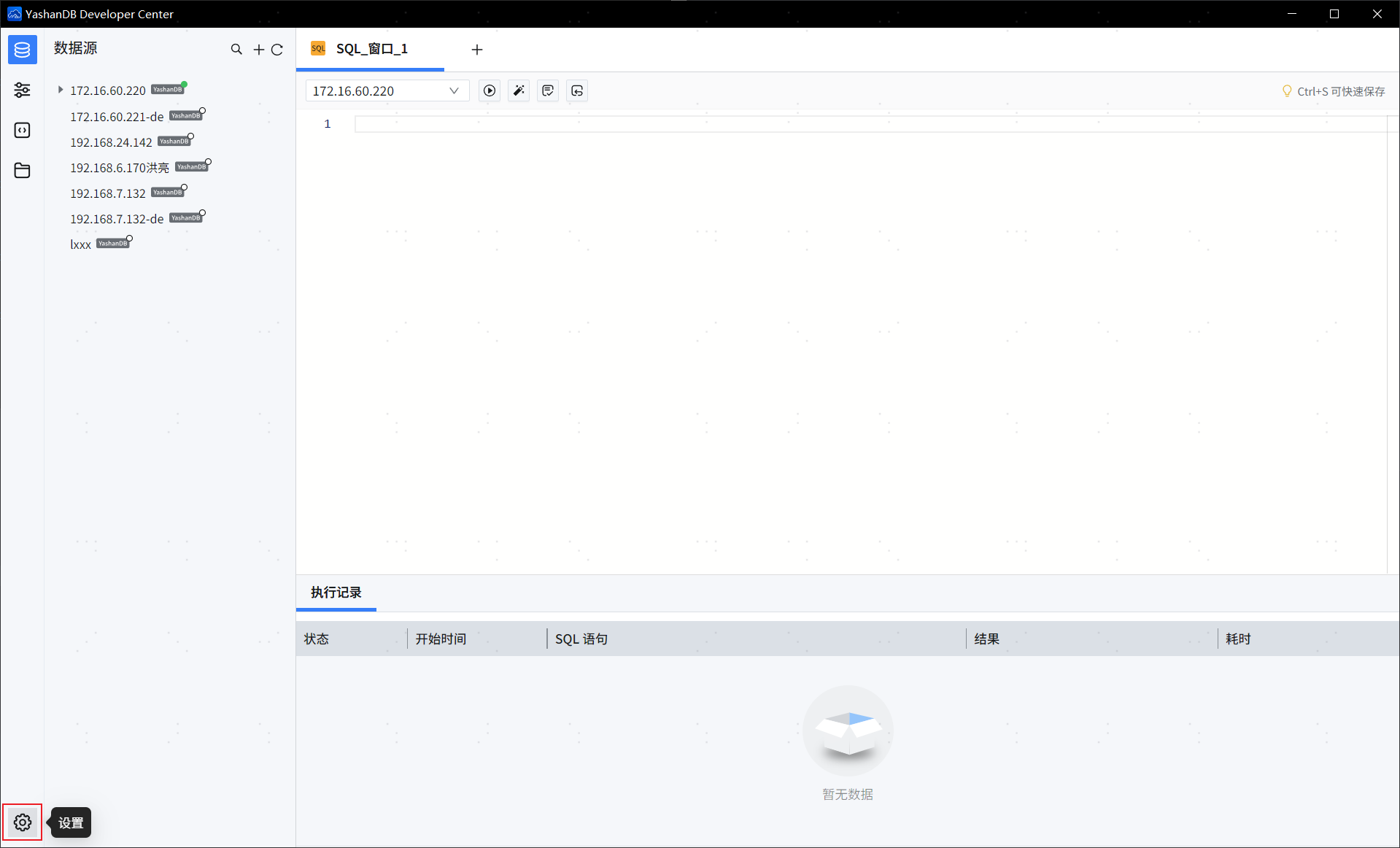This screenshot has width=1400, height=848.
Task: Switch to the 执行记录 tab
Action: 336,592
